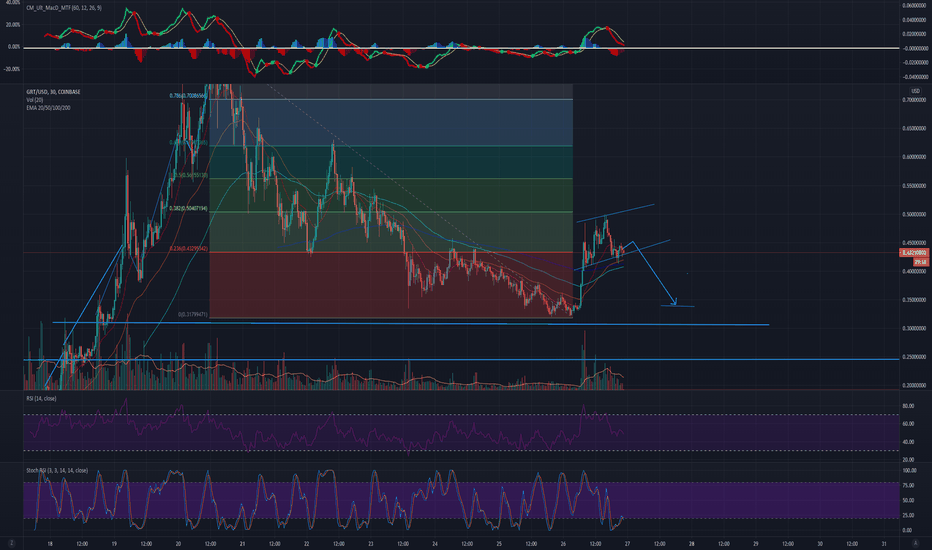This screenshot has height=550, width=932.
Task: Select the RSI (14, close) indicator legend
Action: click(x=42, y=398)
